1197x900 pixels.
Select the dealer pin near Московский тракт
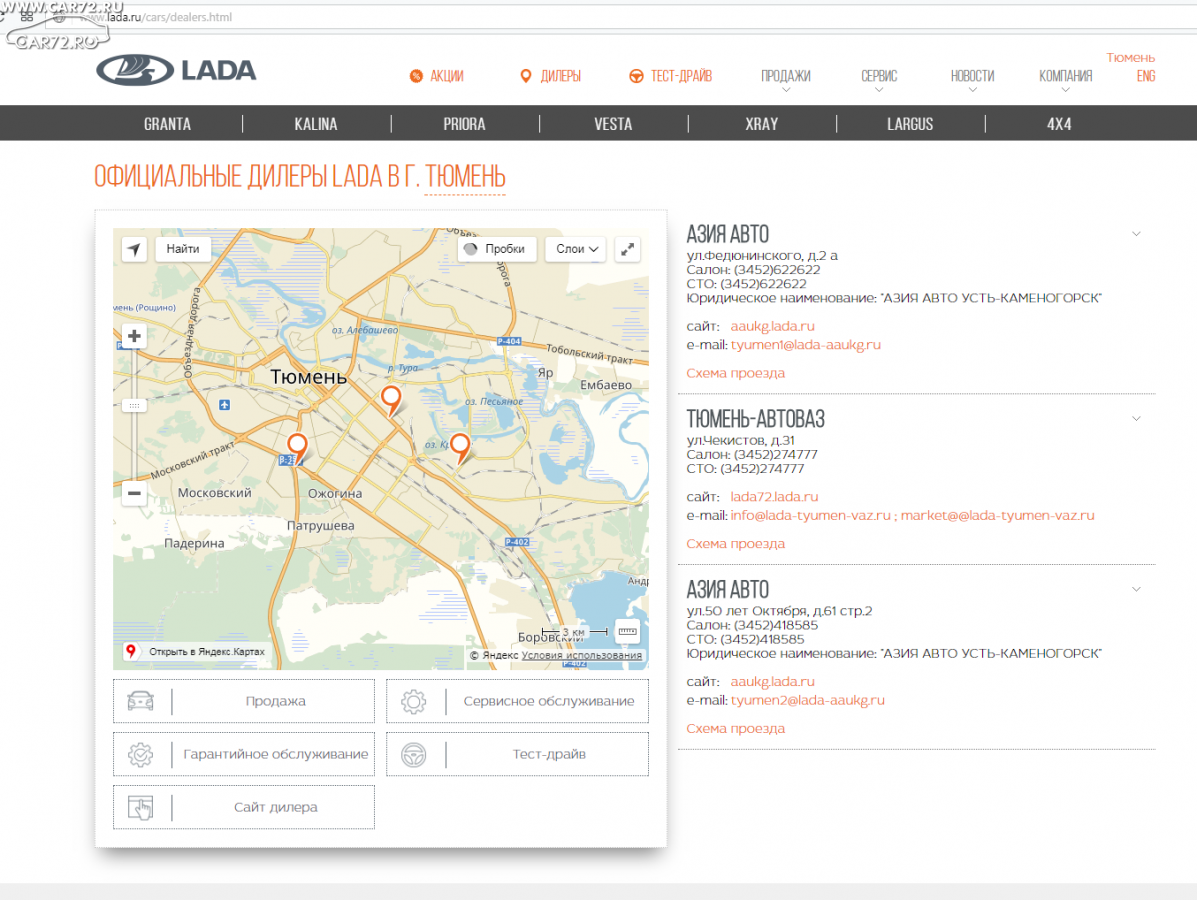click(297, 448)
